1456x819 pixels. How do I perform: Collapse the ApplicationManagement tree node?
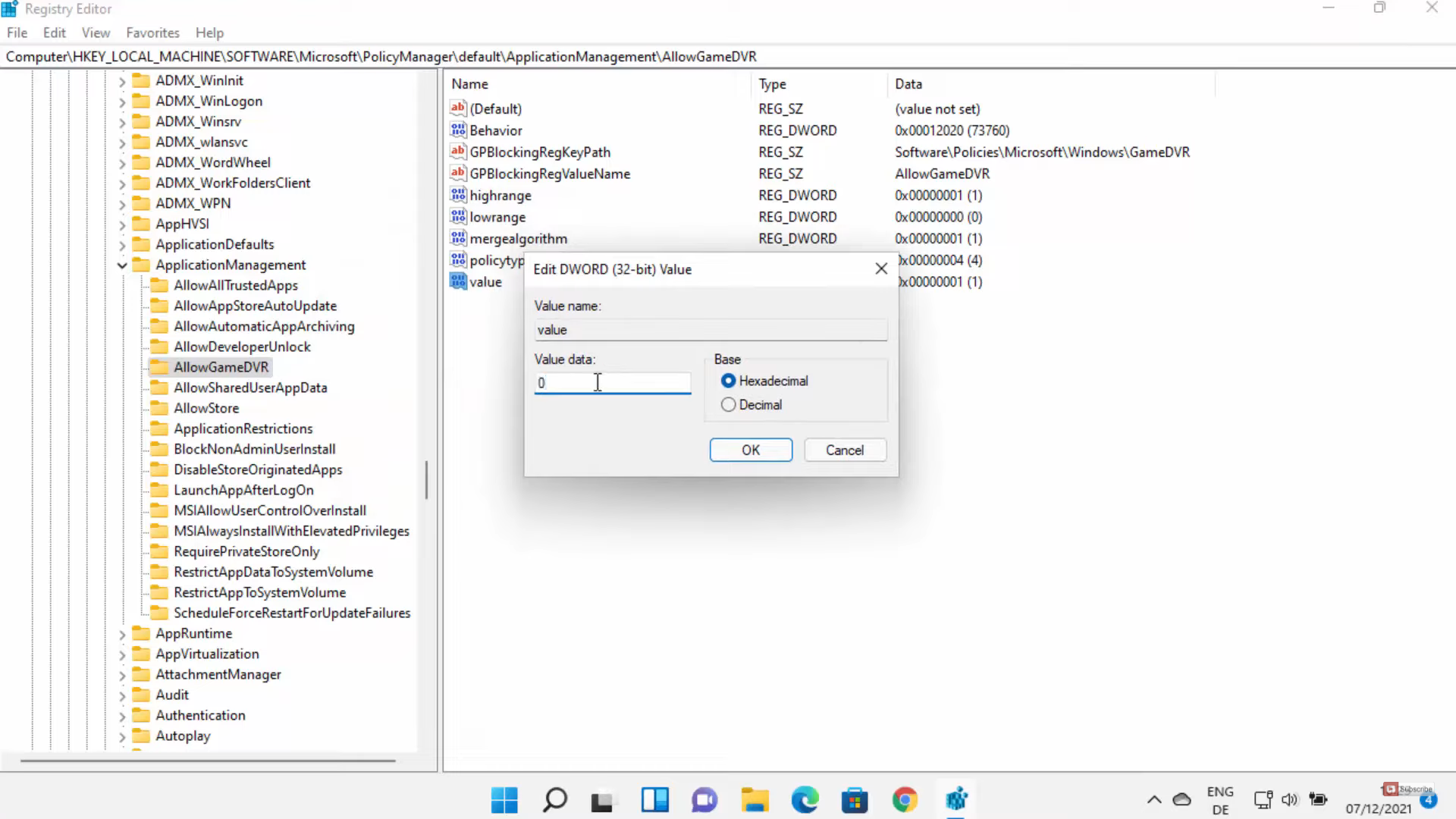[x=122, y=265]
